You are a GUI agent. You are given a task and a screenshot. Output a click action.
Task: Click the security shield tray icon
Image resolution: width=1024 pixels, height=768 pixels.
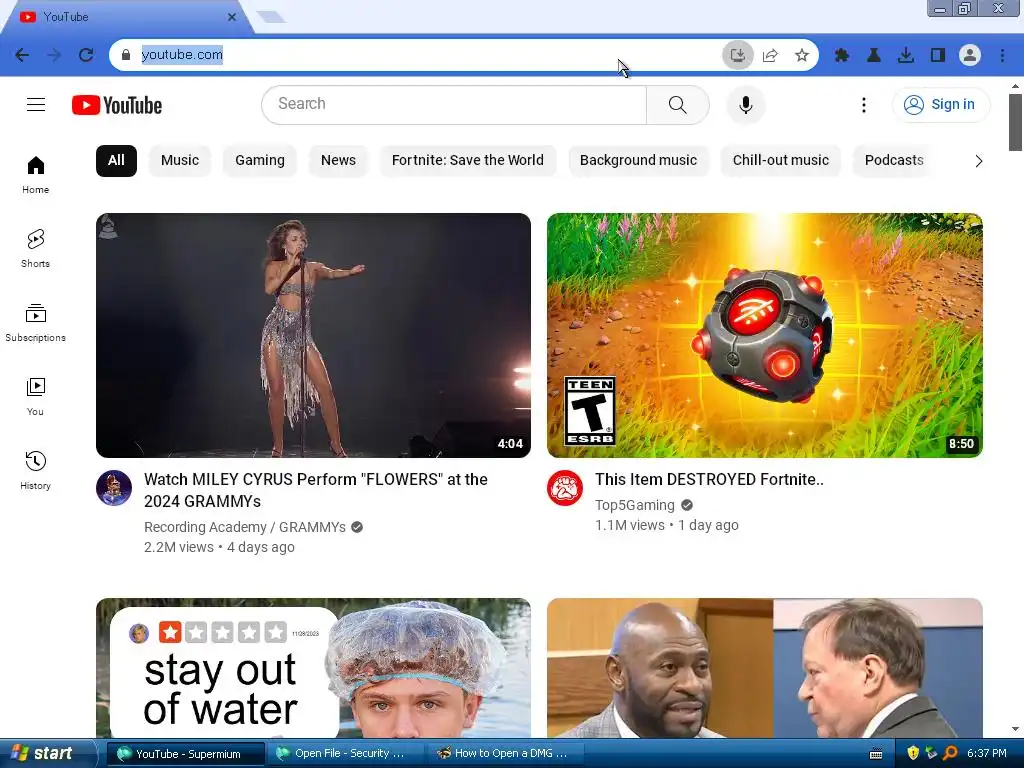tap(913, 753)
